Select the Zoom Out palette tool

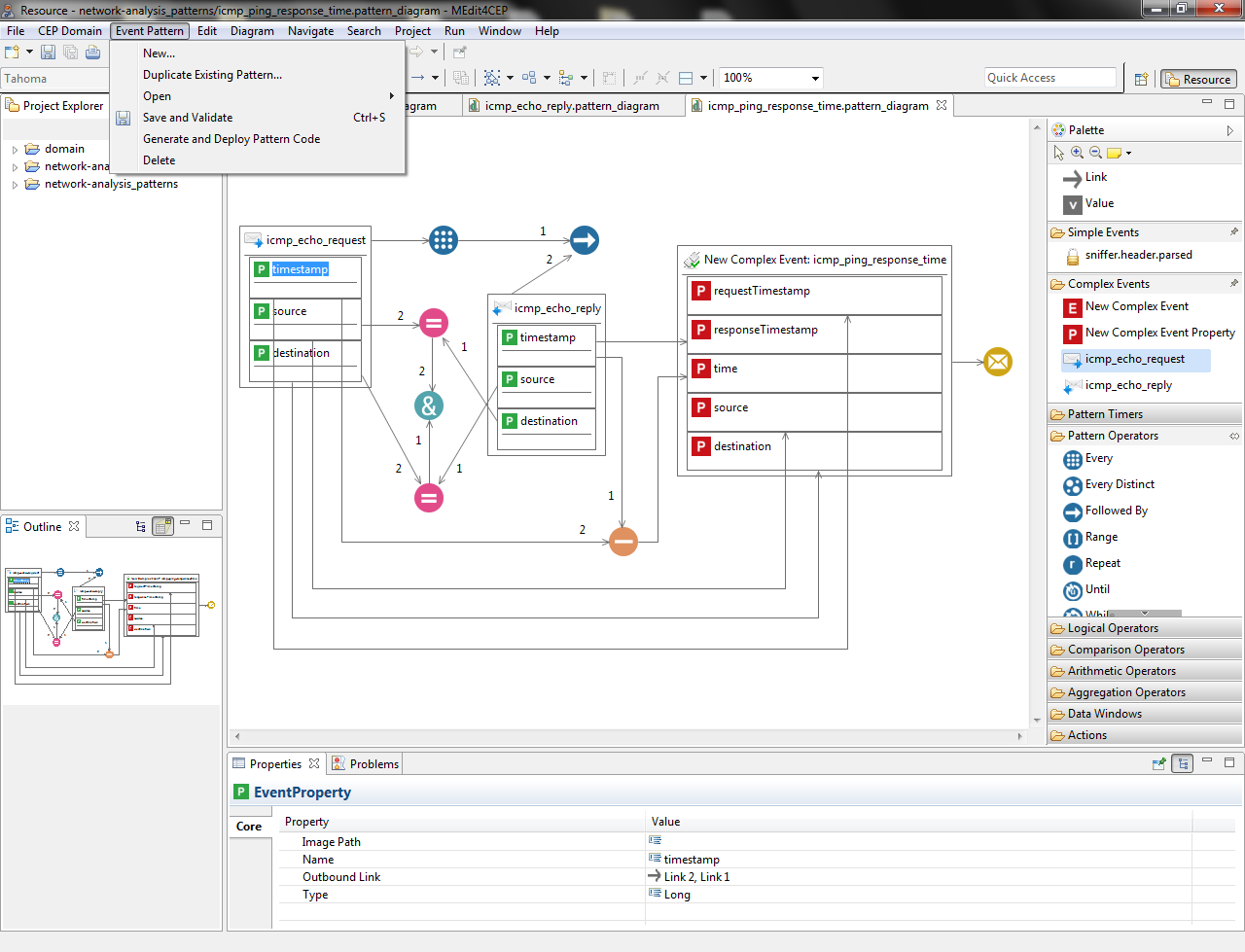tap(1095, 153)
